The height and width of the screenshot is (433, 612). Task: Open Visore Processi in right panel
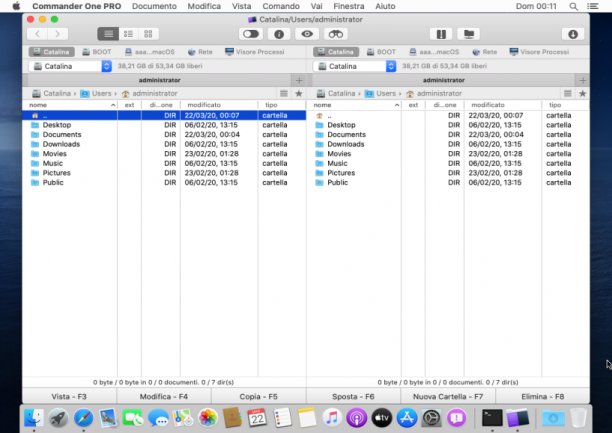539,52
